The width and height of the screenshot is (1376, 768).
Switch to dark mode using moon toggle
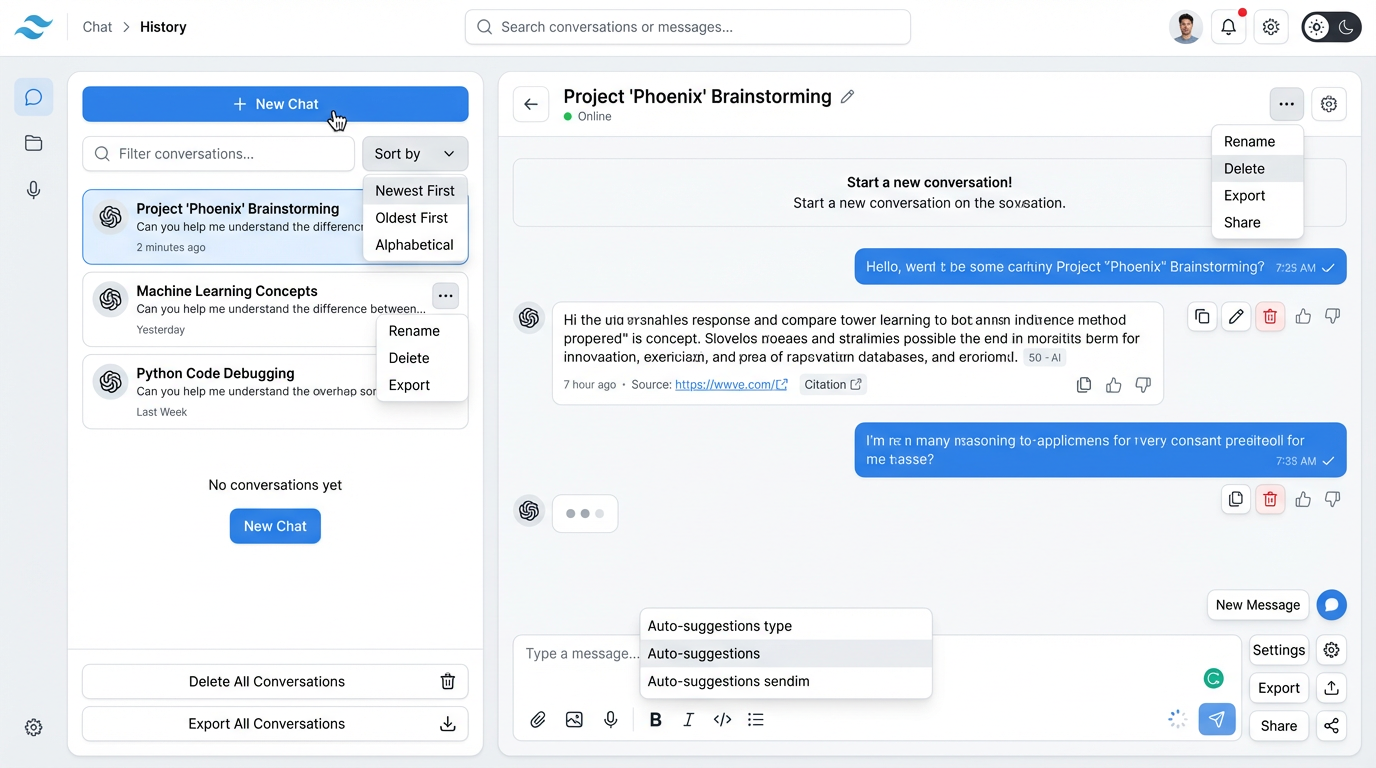click(x=1346, y=27)
